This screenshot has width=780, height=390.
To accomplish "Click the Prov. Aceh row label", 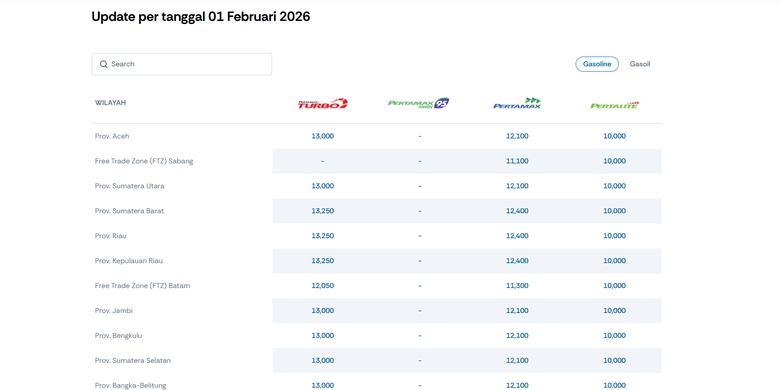I will coord(112,136).
